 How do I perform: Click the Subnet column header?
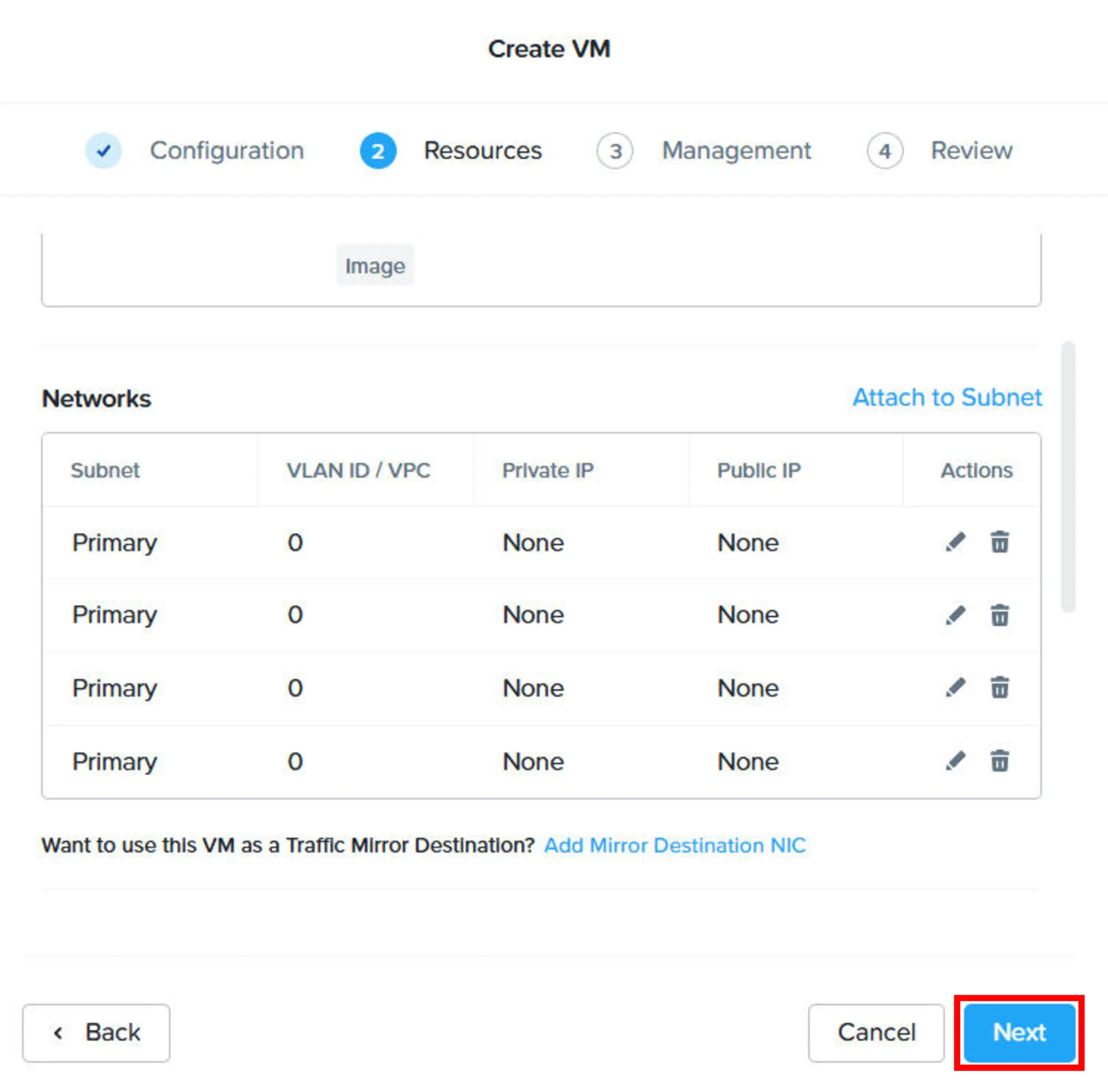[105, 470]
